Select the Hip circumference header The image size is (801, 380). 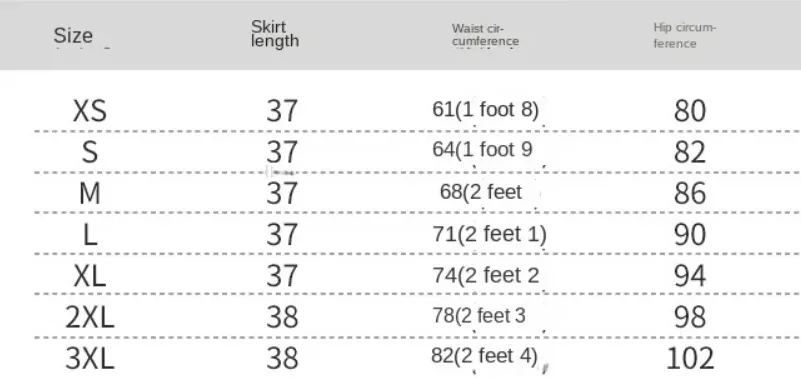coord(684,35)
